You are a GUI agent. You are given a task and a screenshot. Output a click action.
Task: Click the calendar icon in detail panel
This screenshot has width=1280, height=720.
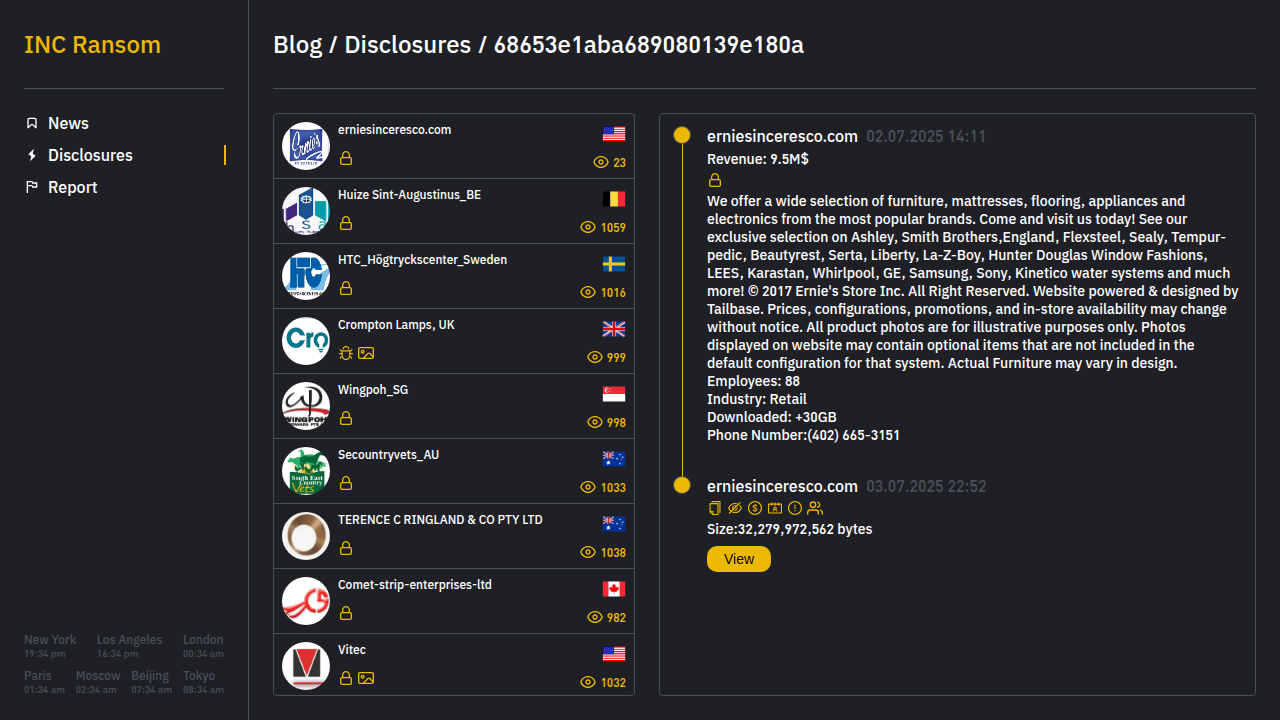point(775,508)
